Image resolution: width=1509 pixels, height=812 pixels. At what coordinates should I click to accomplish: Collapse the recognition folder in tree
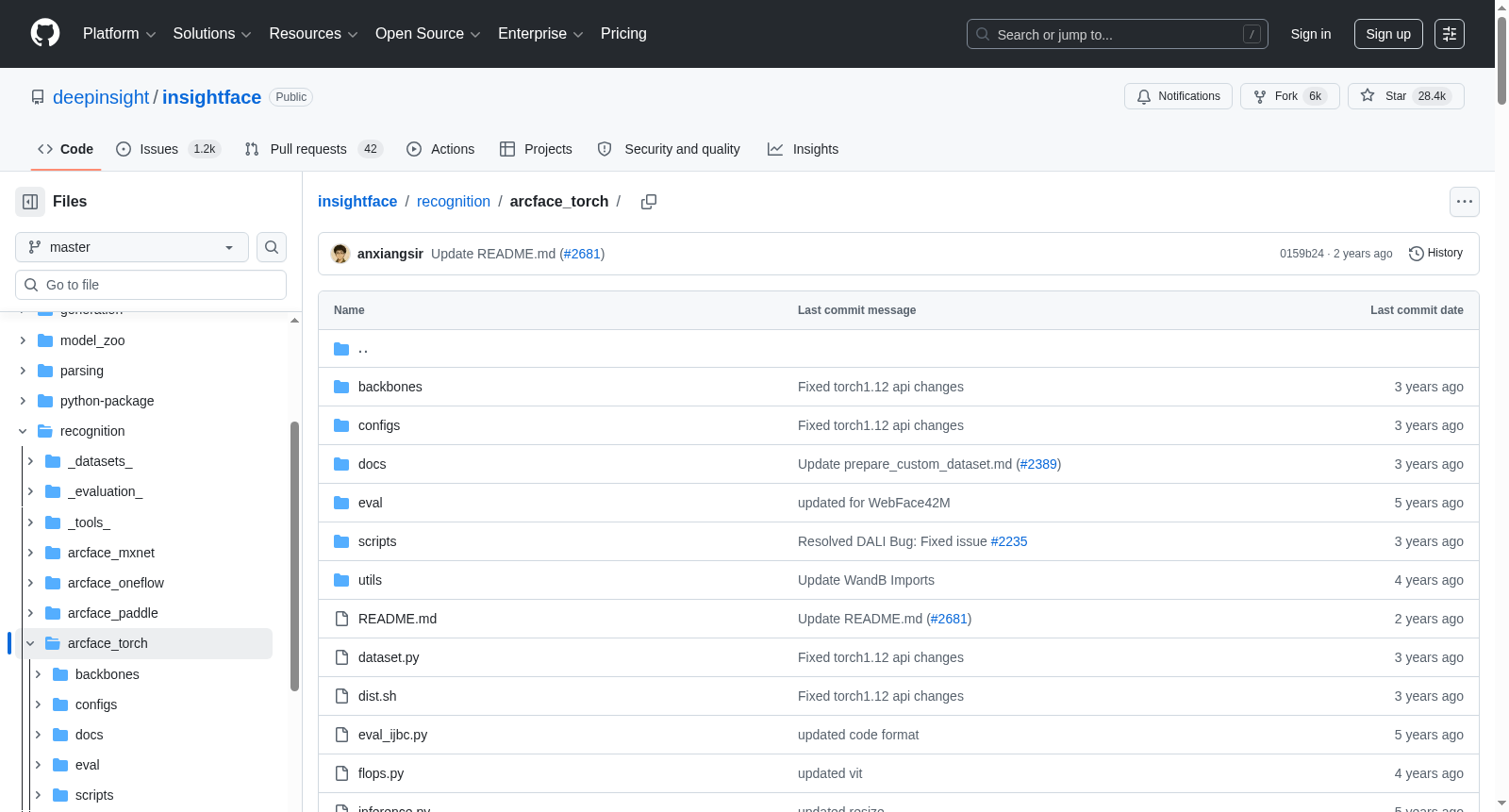[23, 431]
